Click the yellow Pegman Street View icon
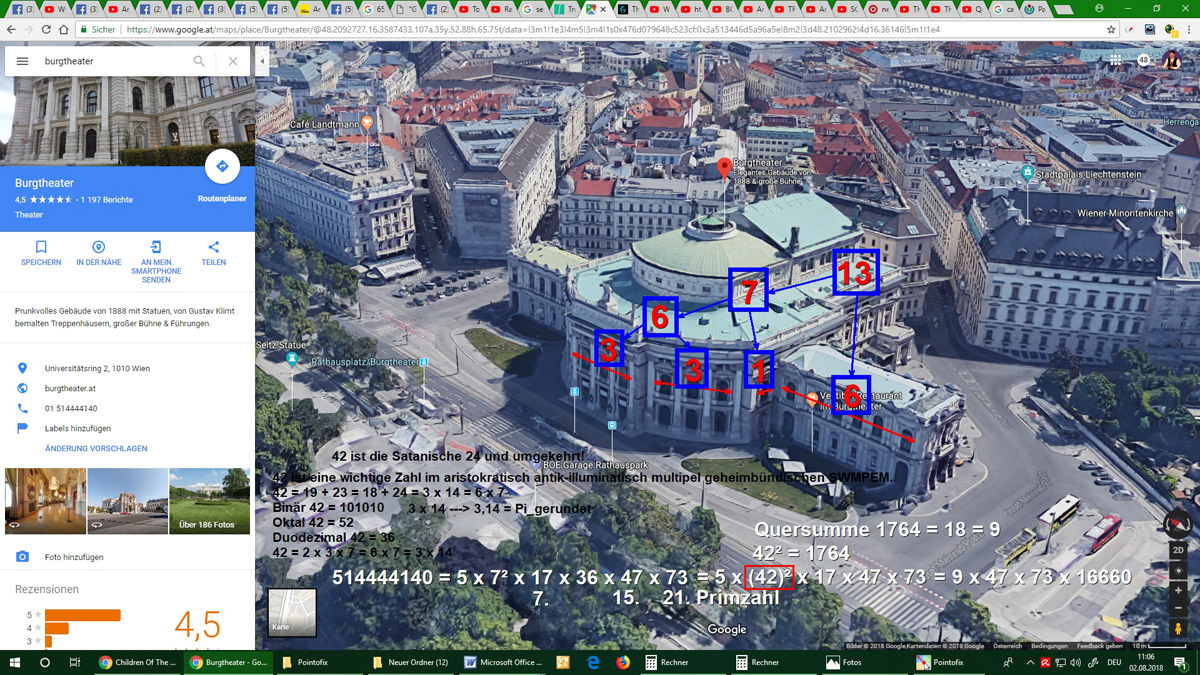This screenshot has width=1200, height=675. point(1178,630)
